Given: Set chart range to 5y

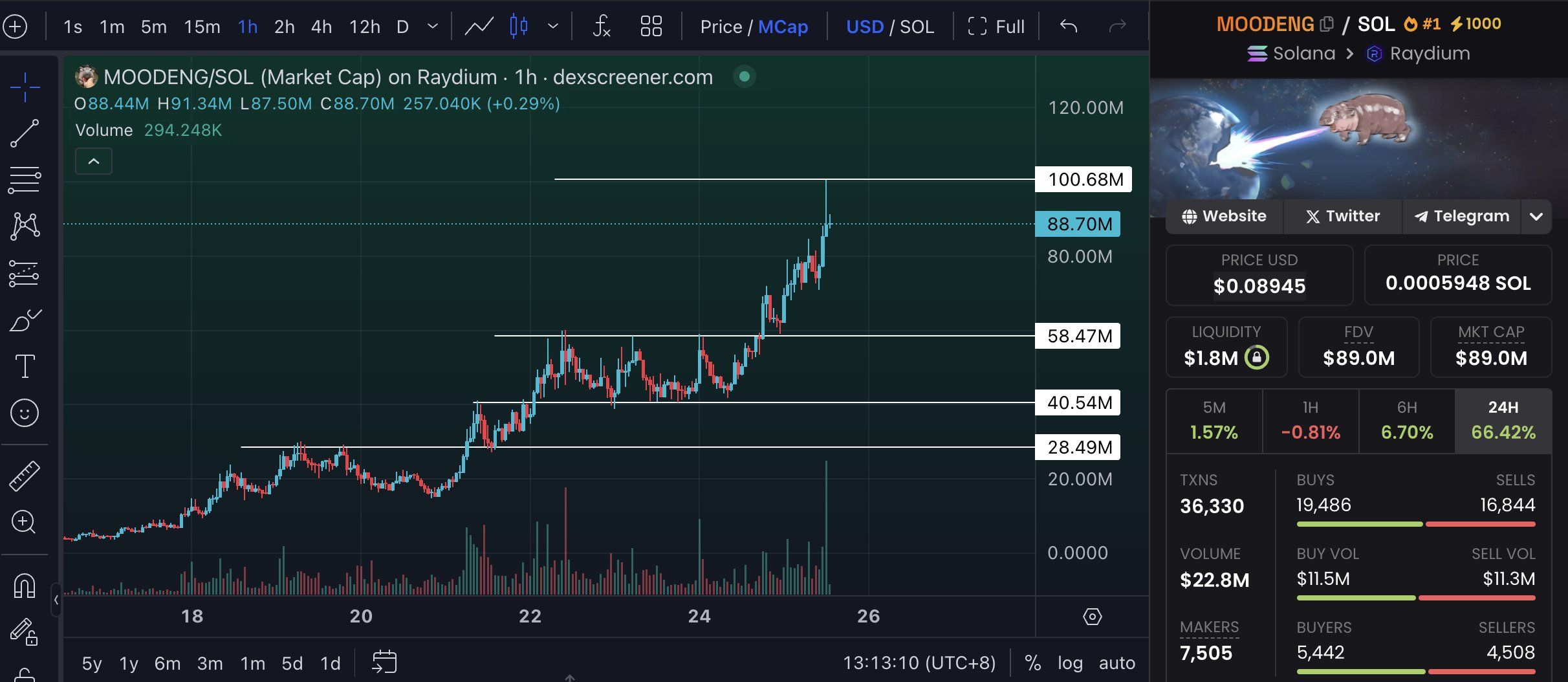Looking at the screenshot, I should (x=92, y=663).
